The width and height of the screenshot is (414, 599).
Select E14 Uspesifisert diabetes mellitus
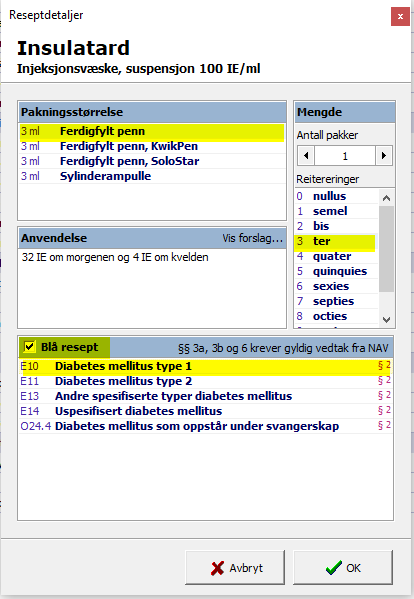pyautogui.click(x=205, y=411)
